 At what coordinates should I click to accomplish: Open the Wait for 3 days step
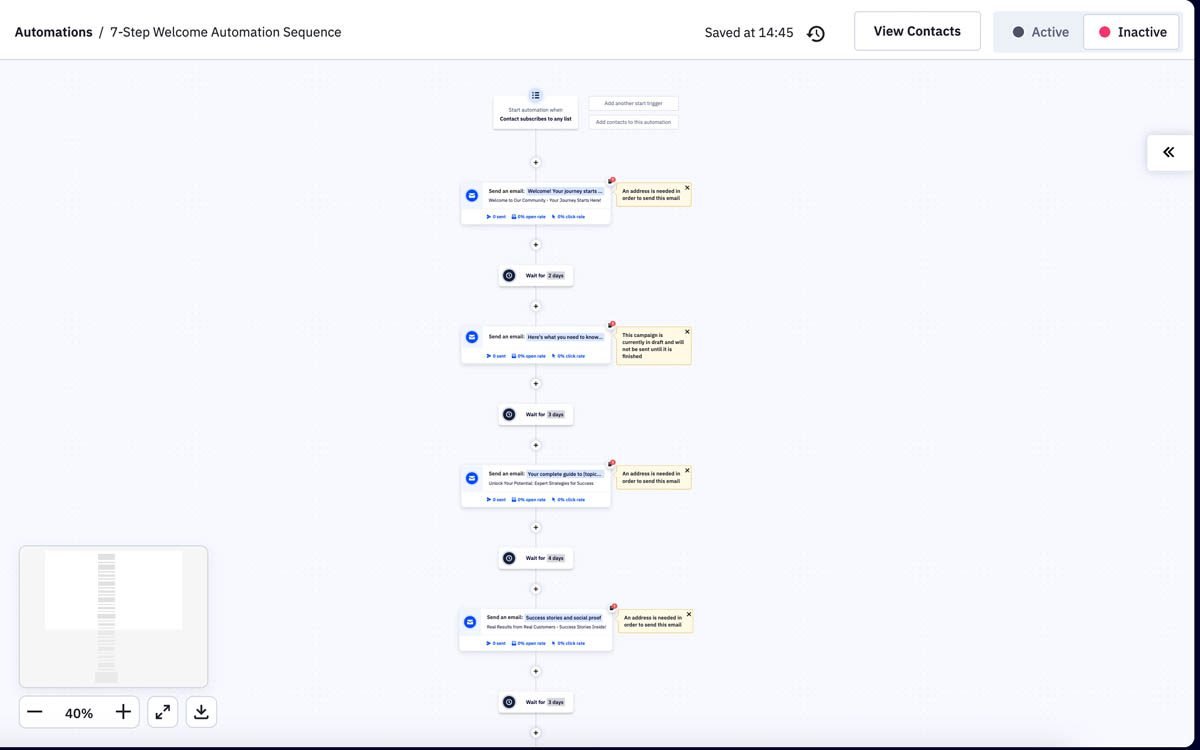[x=536, y=414]
